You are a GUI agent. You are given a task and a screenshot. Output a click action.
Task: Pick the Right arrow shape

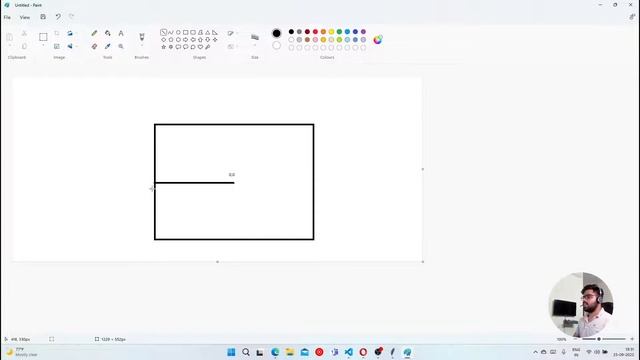coord(185,40)
